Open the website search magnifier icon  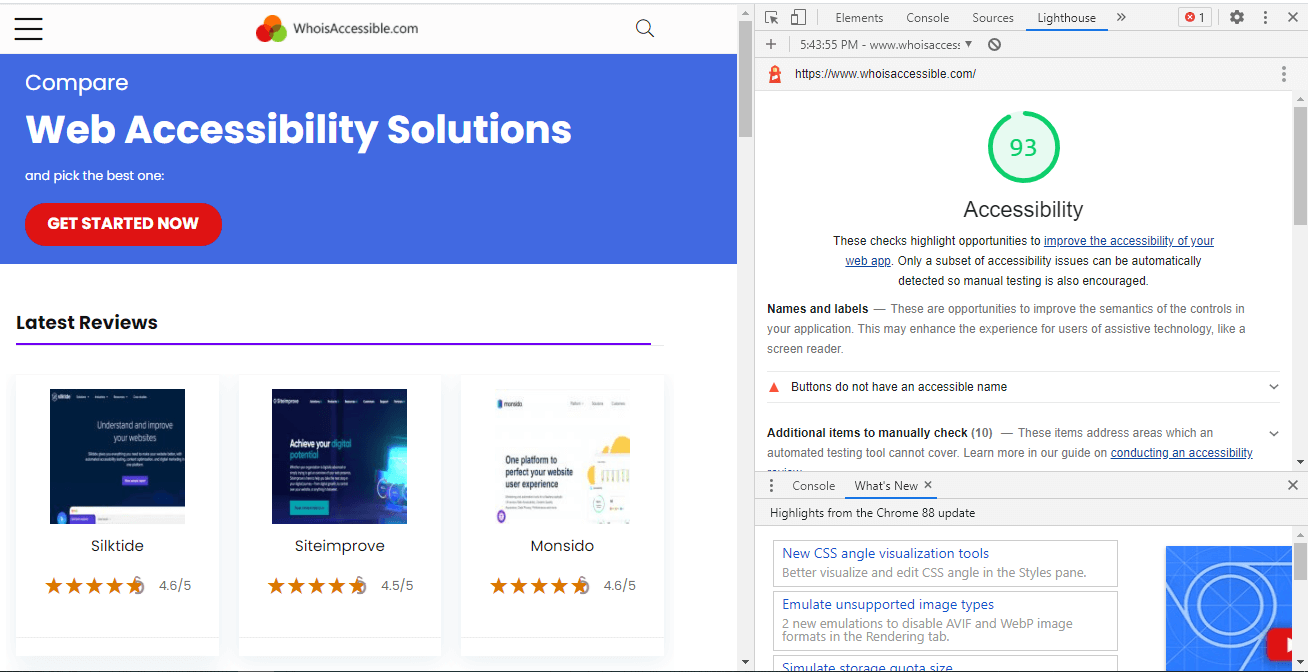click(645, 28)
